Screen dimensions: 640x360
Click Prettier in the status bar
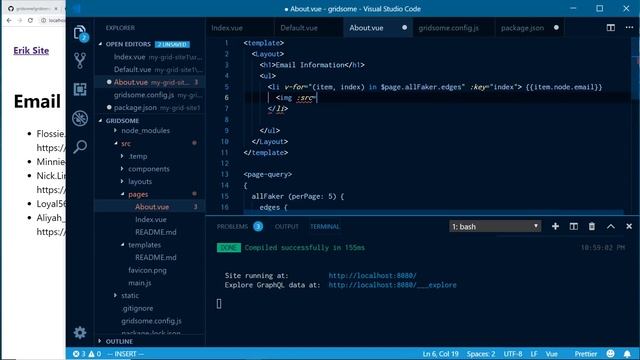585,354
